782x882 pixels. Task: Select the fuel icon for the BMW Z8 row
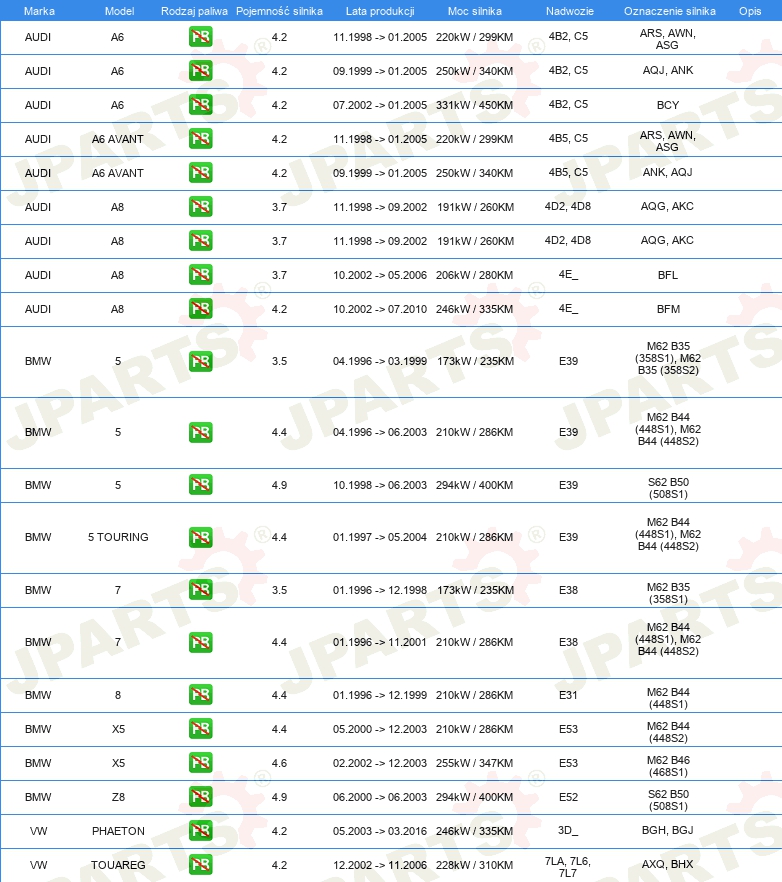click(200, 796)
